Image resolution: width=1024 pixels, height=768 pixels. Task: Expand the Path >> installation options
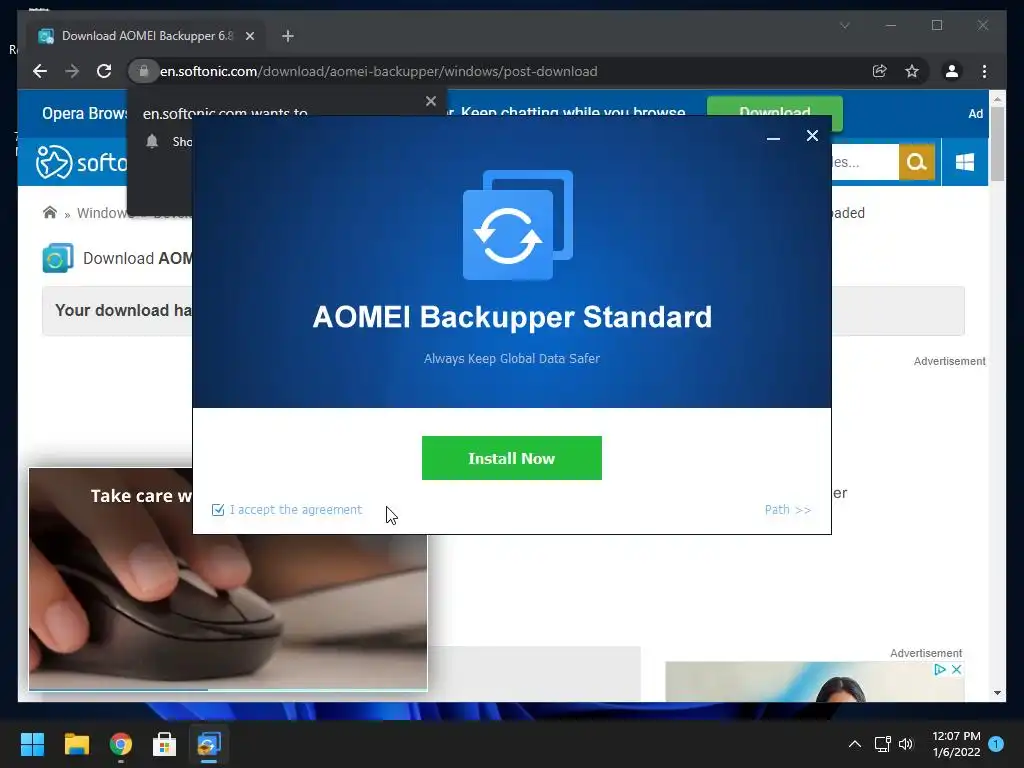(x=788, y=509)
